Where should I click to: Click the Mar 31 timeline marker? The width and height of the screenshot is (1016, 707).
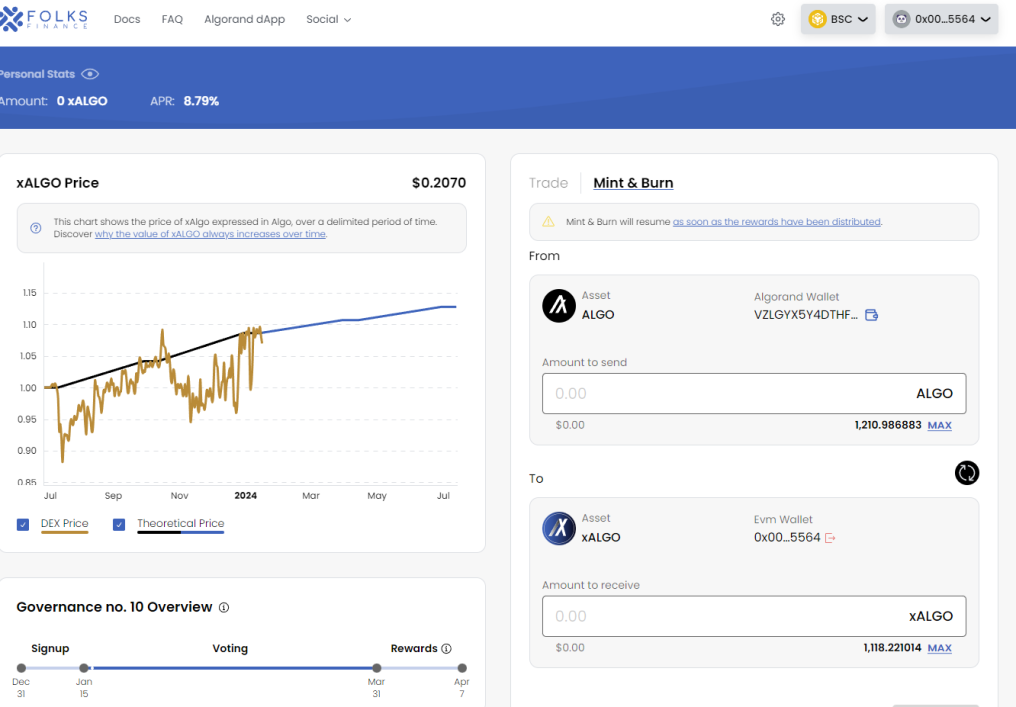coord(376,667)
